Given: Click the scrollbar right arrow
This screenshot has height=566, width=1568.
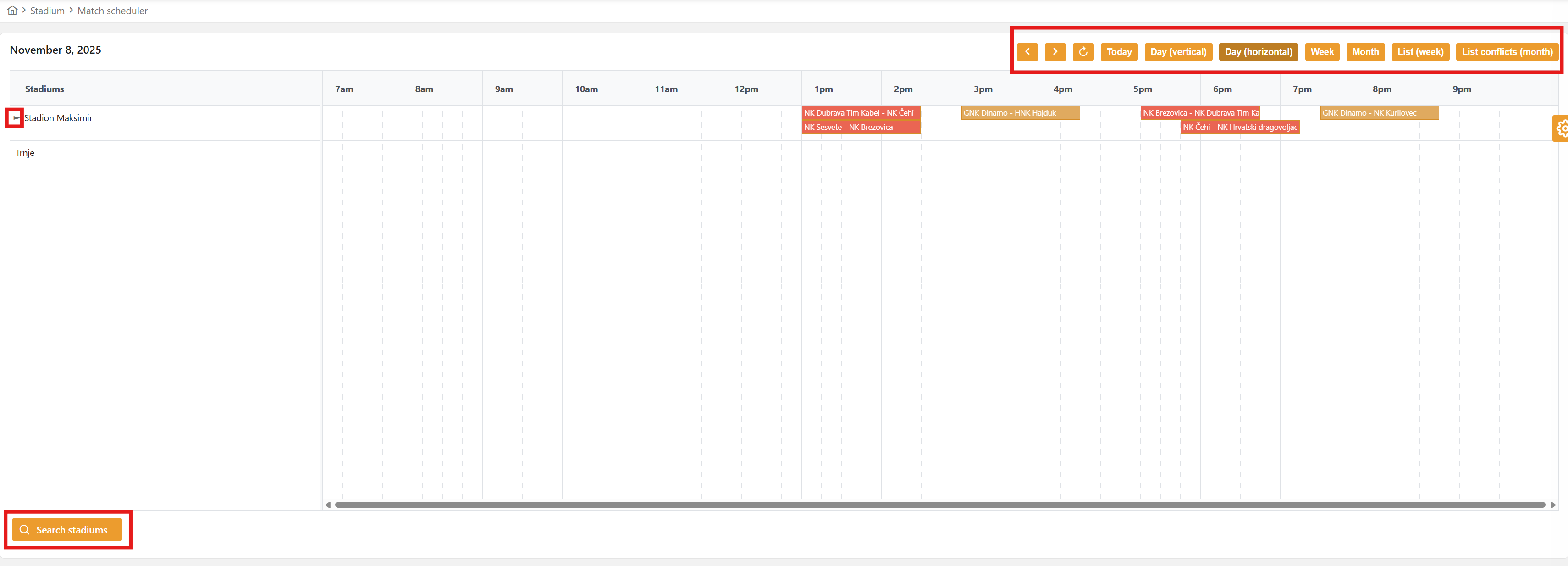Looking at the screenshot, I should pyautogui.click(x=1553, y=505).
